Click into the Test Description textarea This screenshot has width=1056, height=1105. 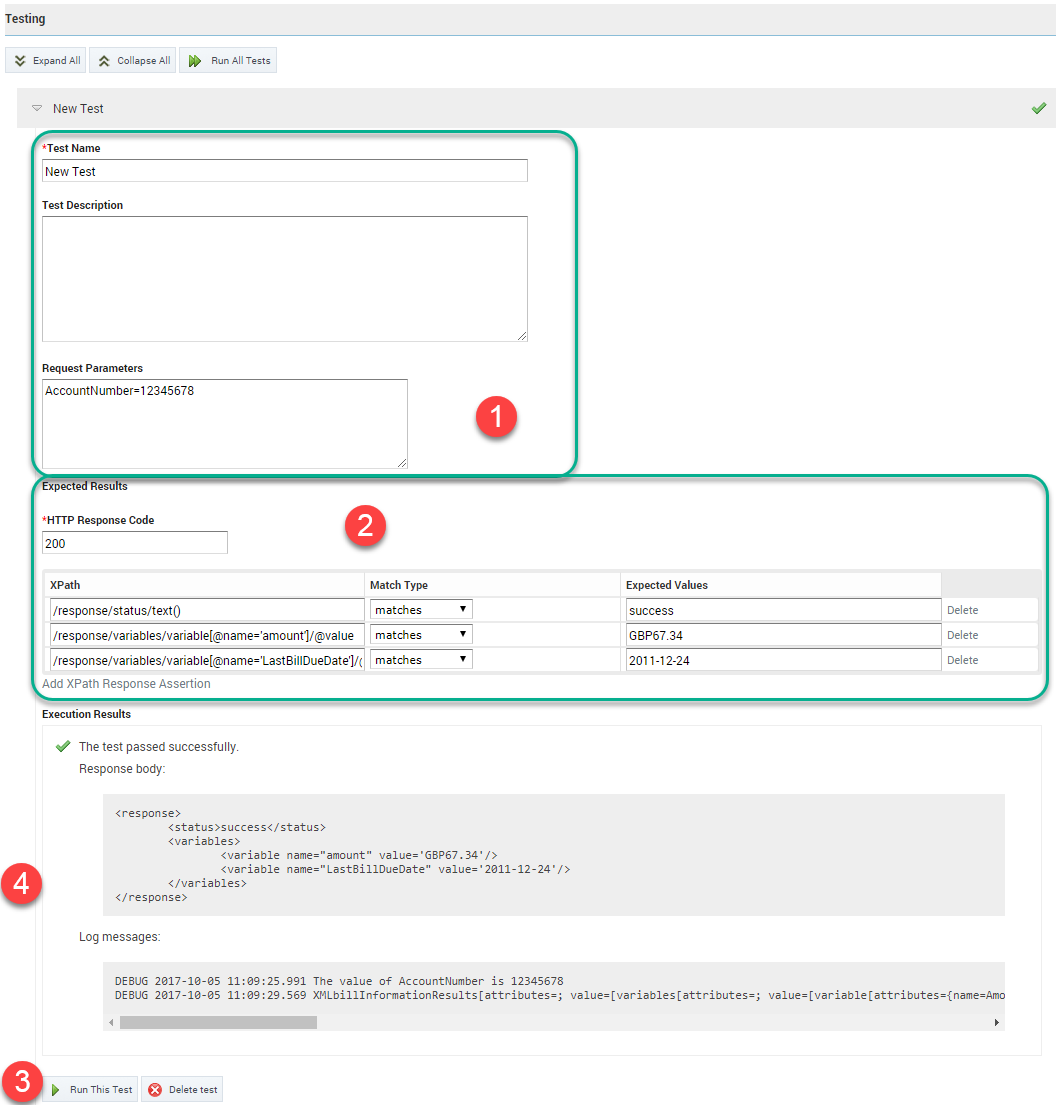pos(285,279)
